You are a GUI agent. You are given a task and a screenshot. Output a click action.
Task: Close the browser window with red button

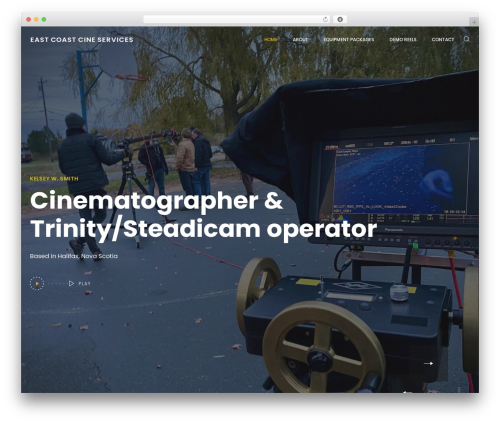pos(29,19)
